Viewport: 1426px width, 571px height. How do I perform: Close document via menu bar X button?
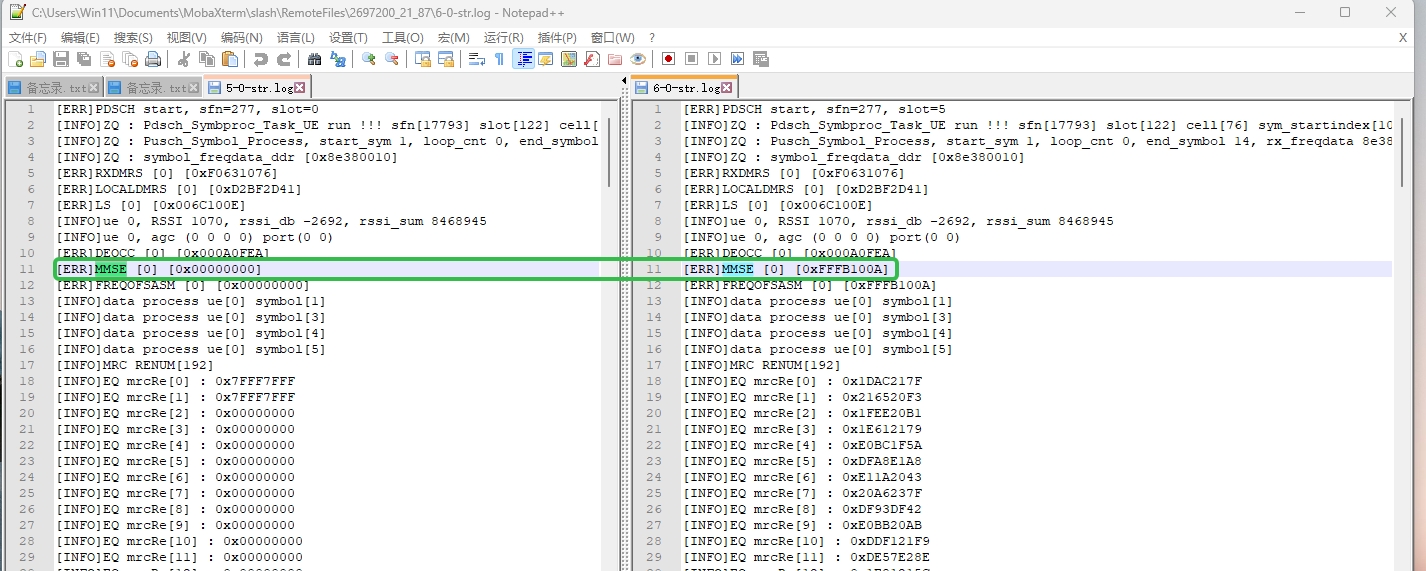point(1403,37)
